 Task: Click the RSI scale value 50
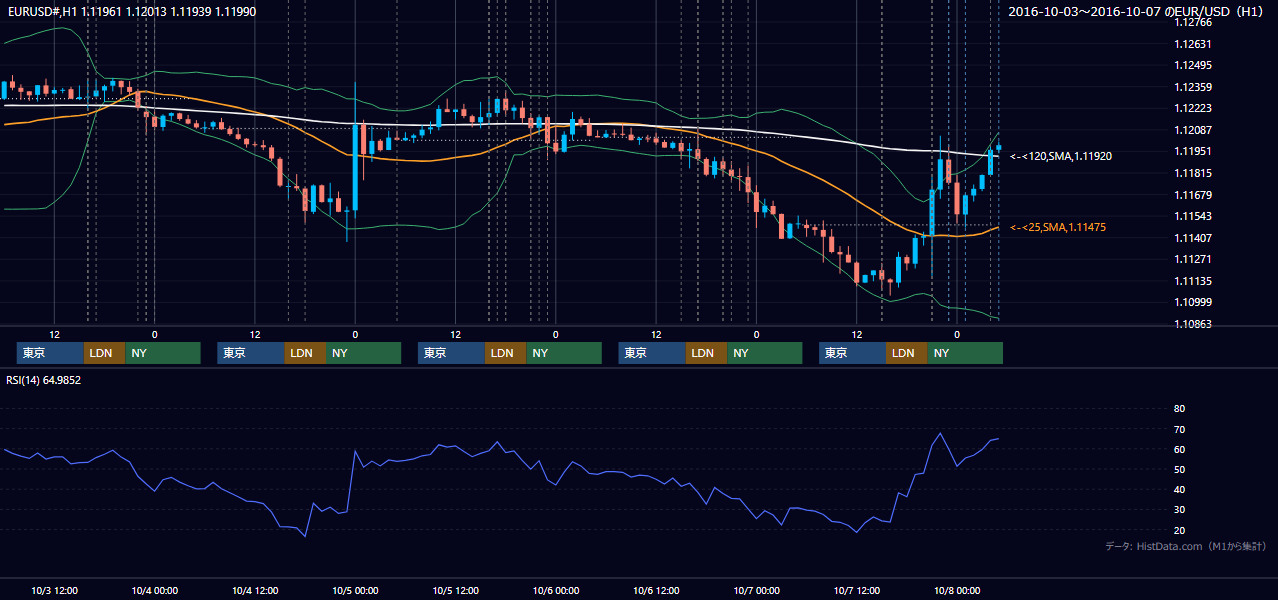pyautogui.click(x=1179, y=469)
